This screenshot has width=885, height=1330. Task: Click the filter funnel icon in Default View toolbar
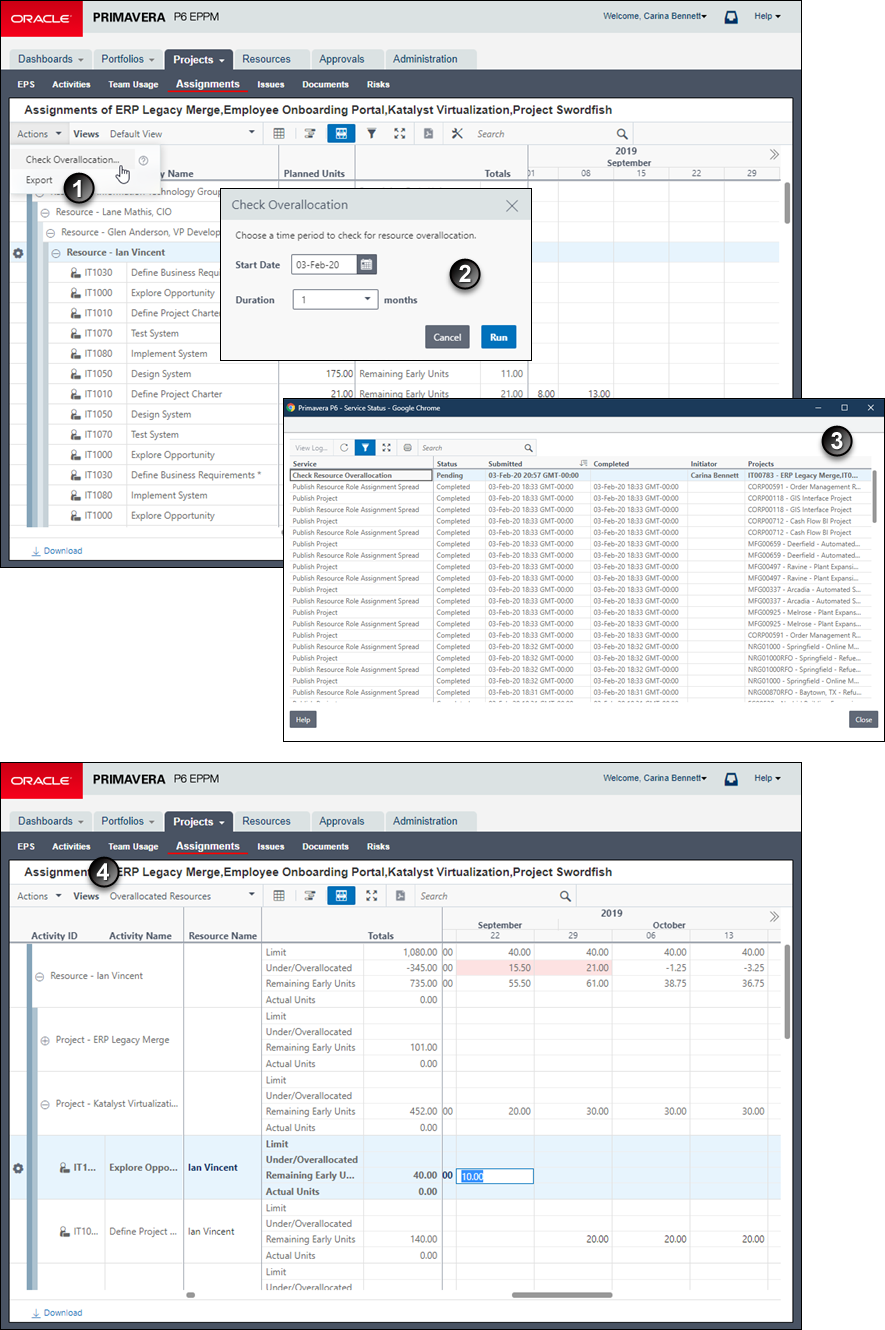coord(371,133)
